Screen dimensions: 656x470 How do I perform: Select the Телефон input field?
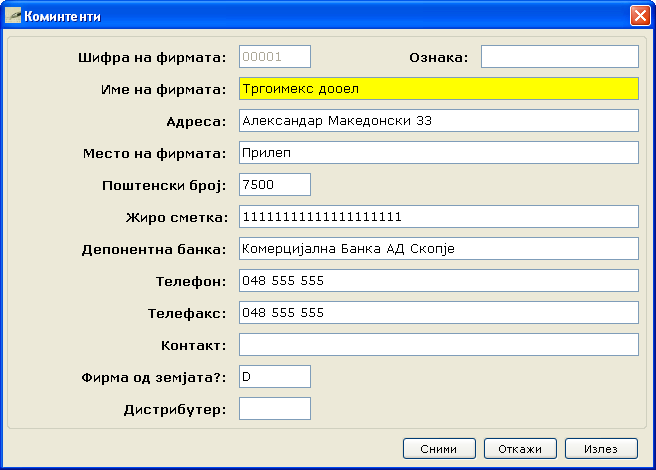tap(438, 281)
